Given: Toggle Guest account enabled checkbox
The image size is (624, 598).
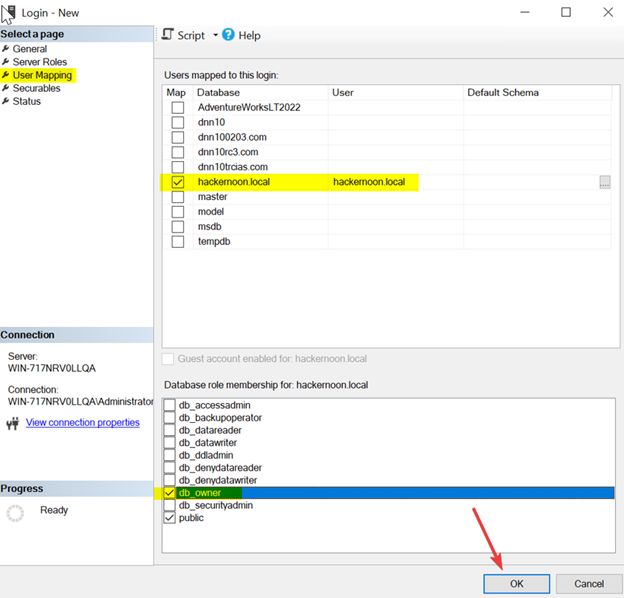Looking at the screenshot, I should click(x=168, y=359).
